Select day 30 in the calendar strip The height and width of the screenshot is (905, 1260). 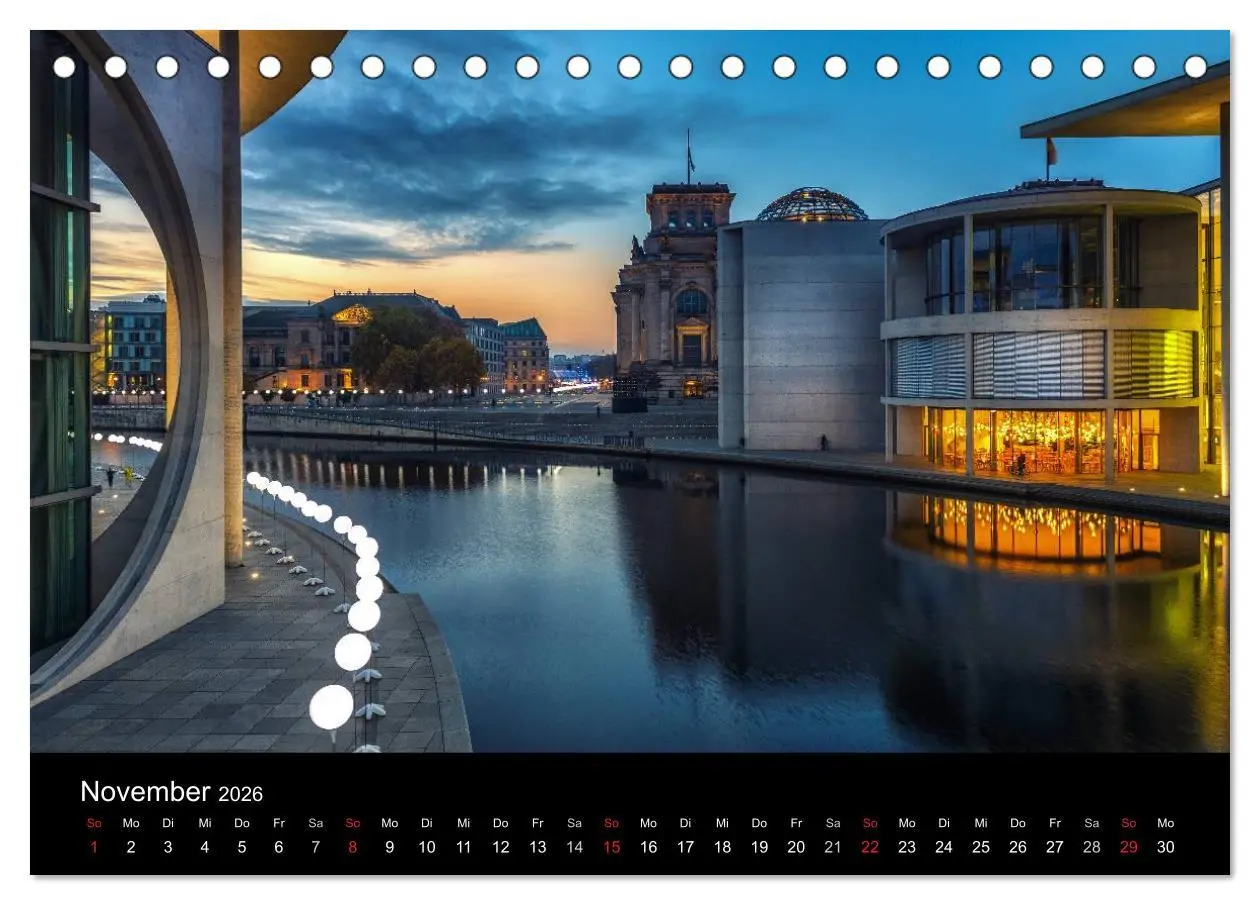point(1166,847)
